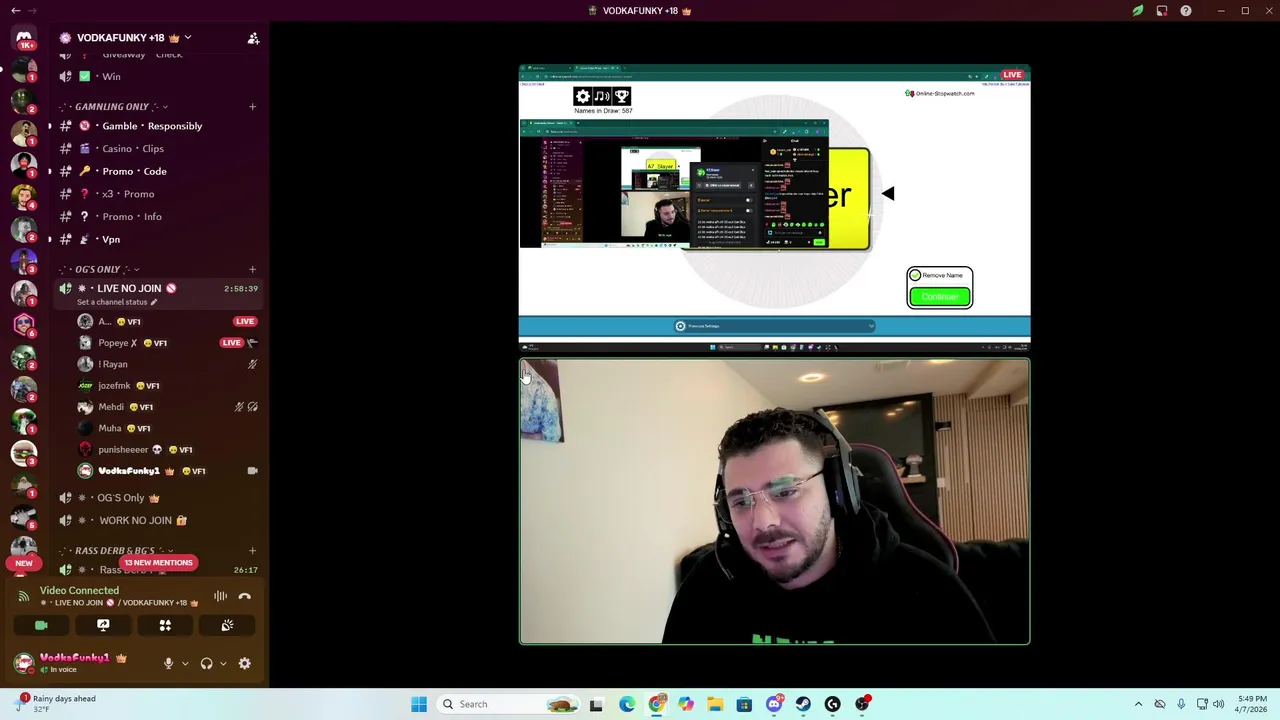Toggle noise suppression waveform icon
This screenshot has width=1280, height=720.
pyautogui.click(x=220, y=596)
